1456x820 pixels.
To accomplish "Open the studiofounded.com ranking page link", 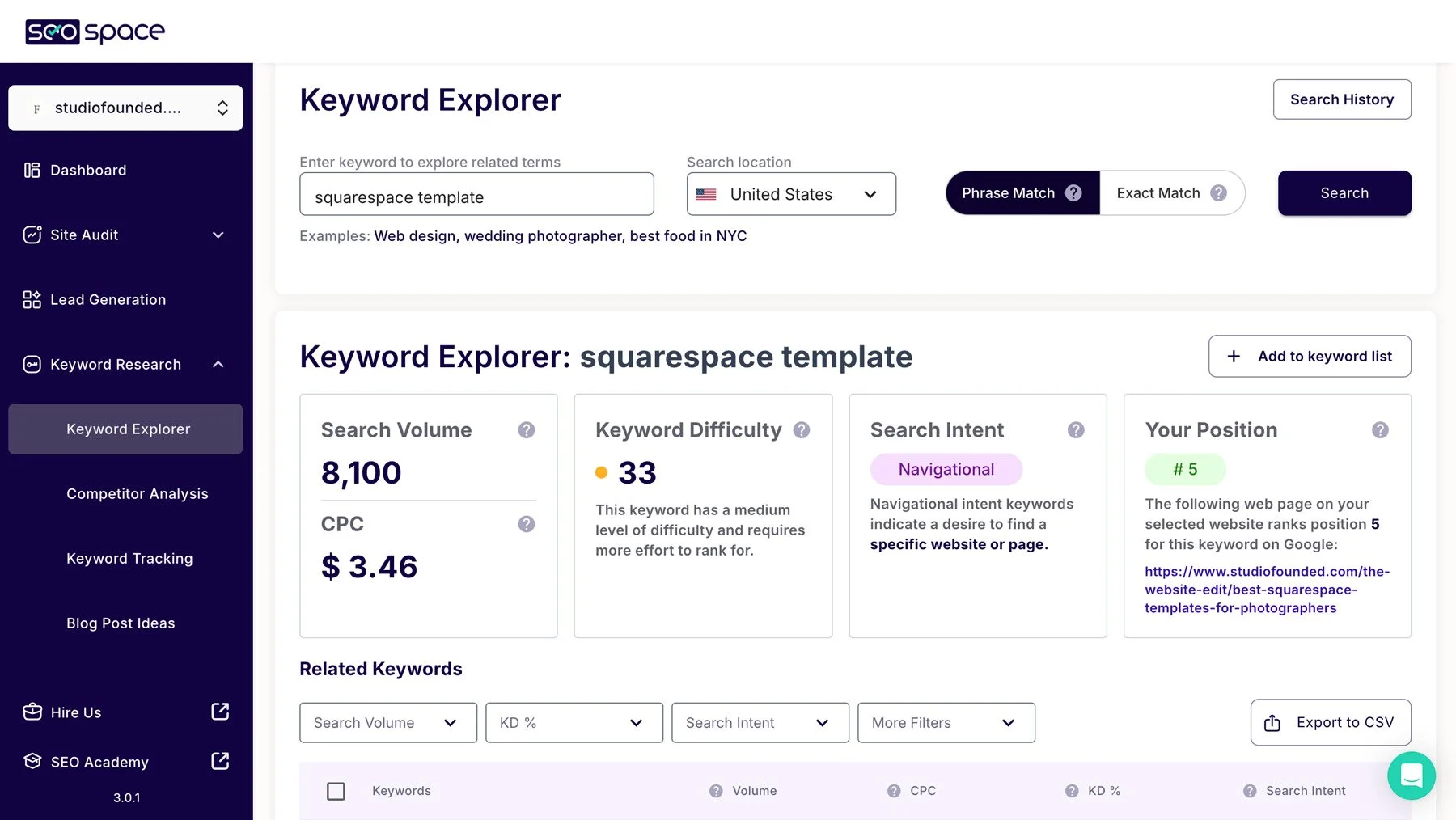I will [x=1268, y=590].
